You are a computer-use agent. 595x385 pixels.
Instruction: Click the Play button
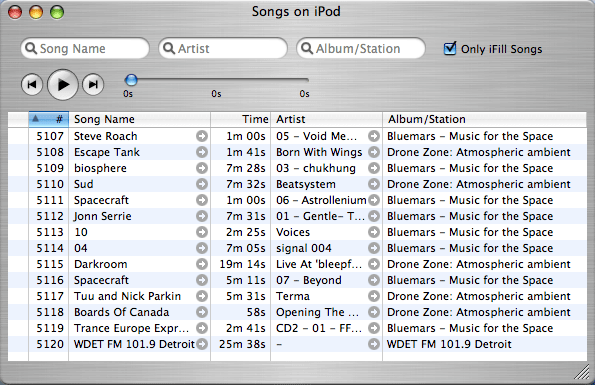(63, 85)
